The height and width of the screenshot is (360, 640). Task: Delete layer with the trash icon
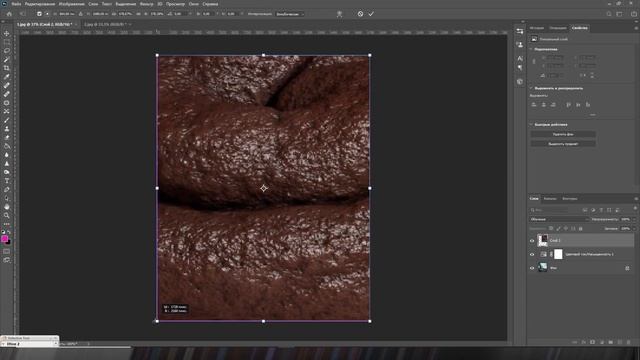tap(629, 342)
